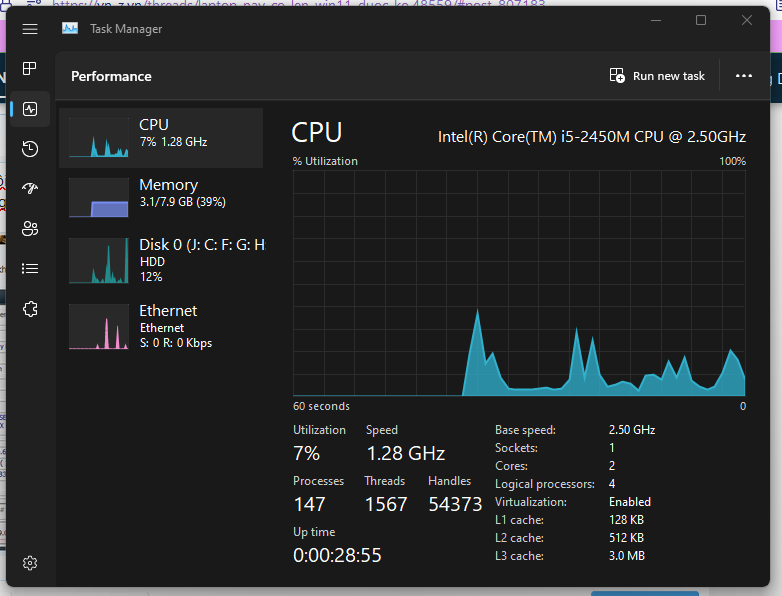Click the 1.28 GHz speed value
This screenshot has height=596, width=782.
tap(405, 453)
